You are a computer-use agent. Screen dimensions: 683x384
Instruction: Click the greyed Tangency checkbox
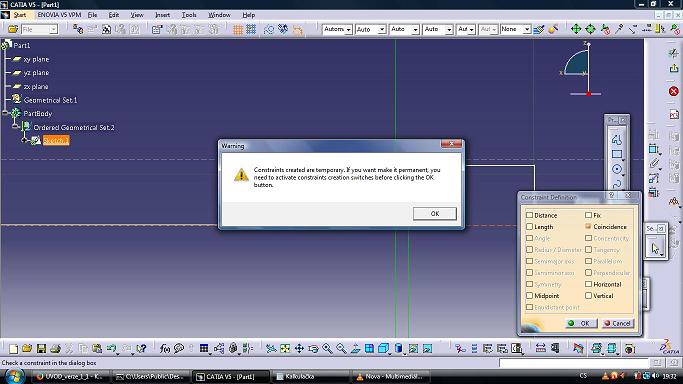(588, 249)
